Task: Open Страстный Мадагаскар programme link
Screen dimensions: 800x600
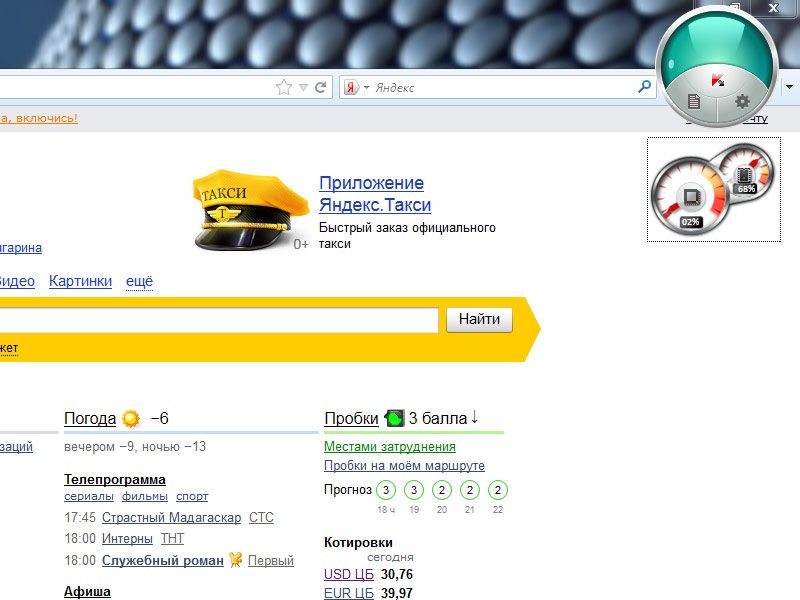Action: coord(171,517)
